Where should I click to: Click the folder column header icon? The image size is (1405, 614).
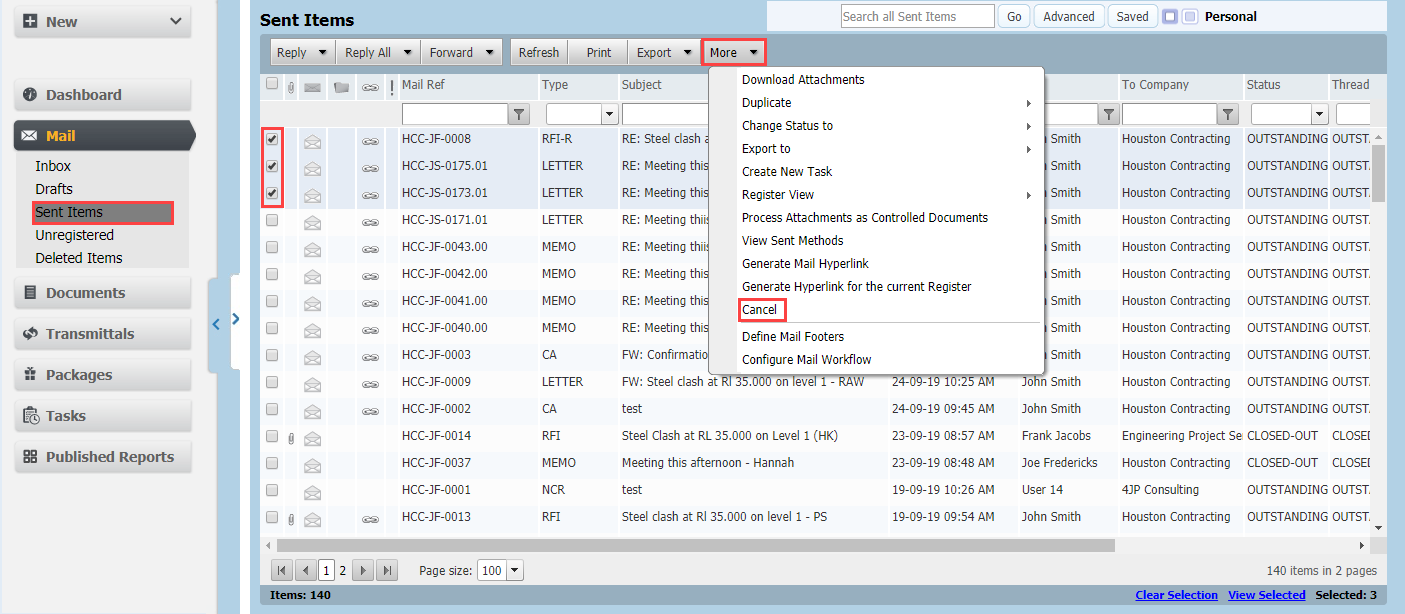[x=341, y=87]
